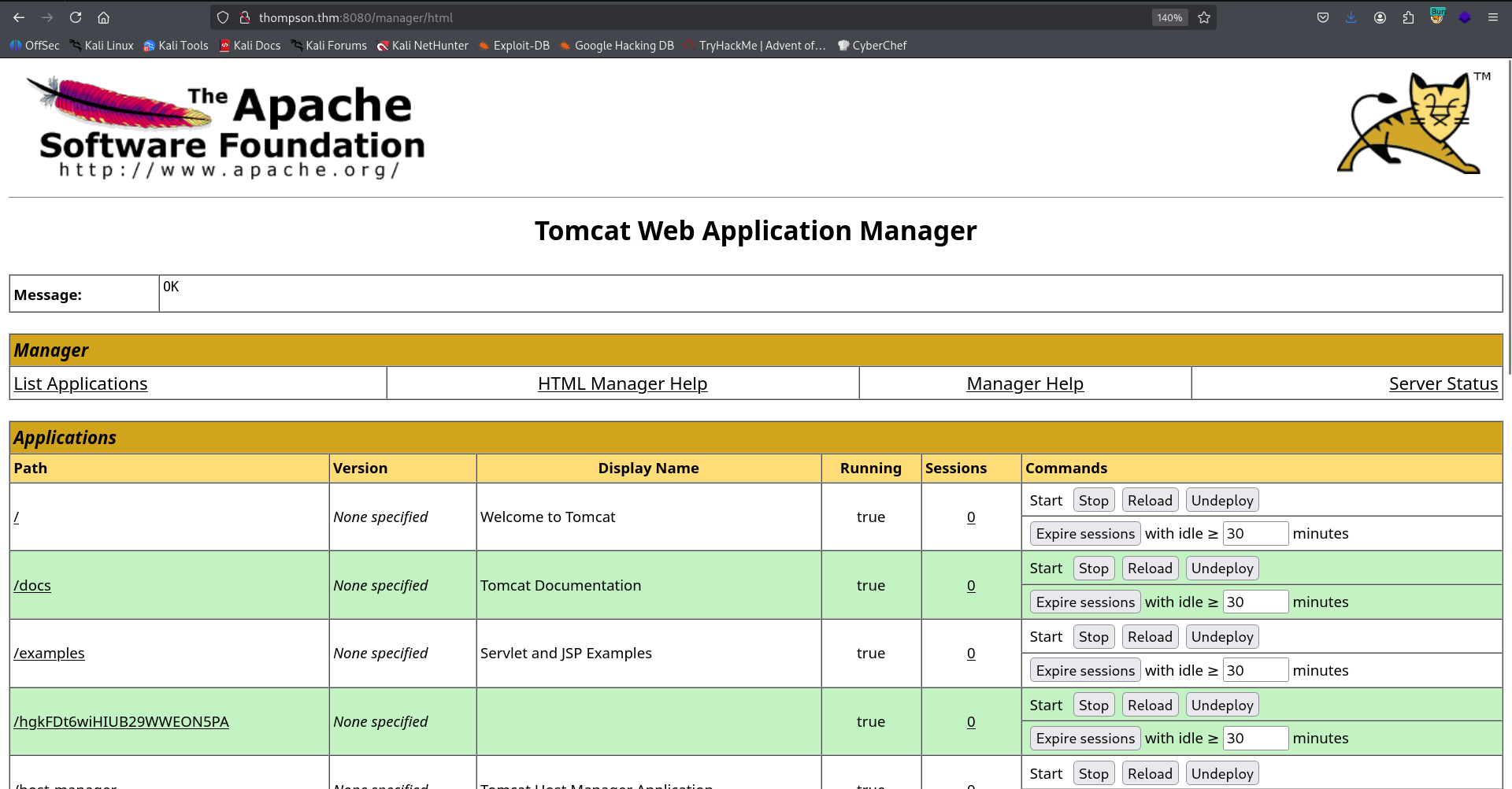This screenshot has height=789, width=1512.
Task: Open the CyberChef bookmark
Action: (x=872, y=46)
